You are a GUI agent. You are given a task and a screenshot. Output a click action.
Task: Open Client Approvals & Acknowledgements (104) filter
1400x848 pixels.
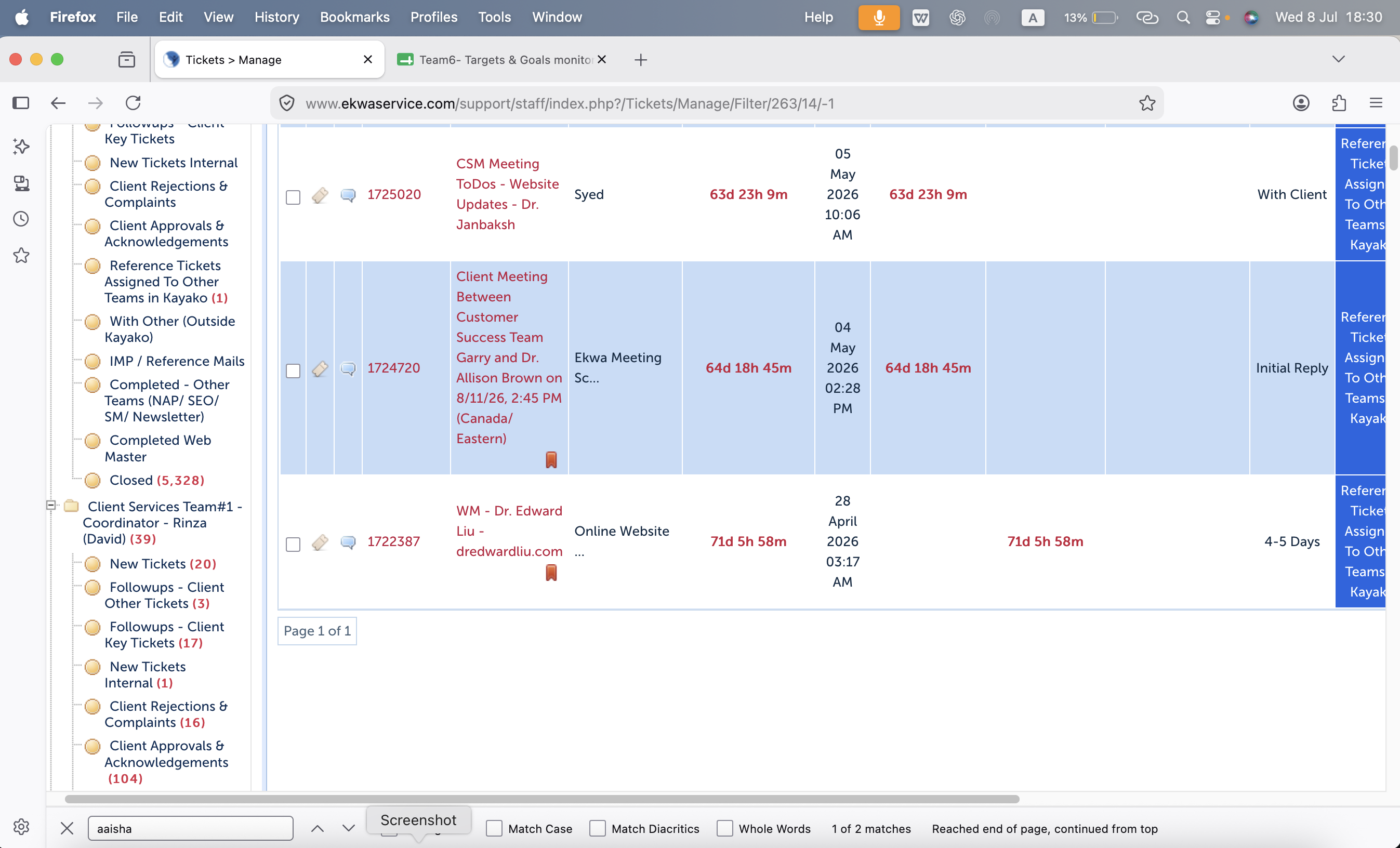point(166,762)
